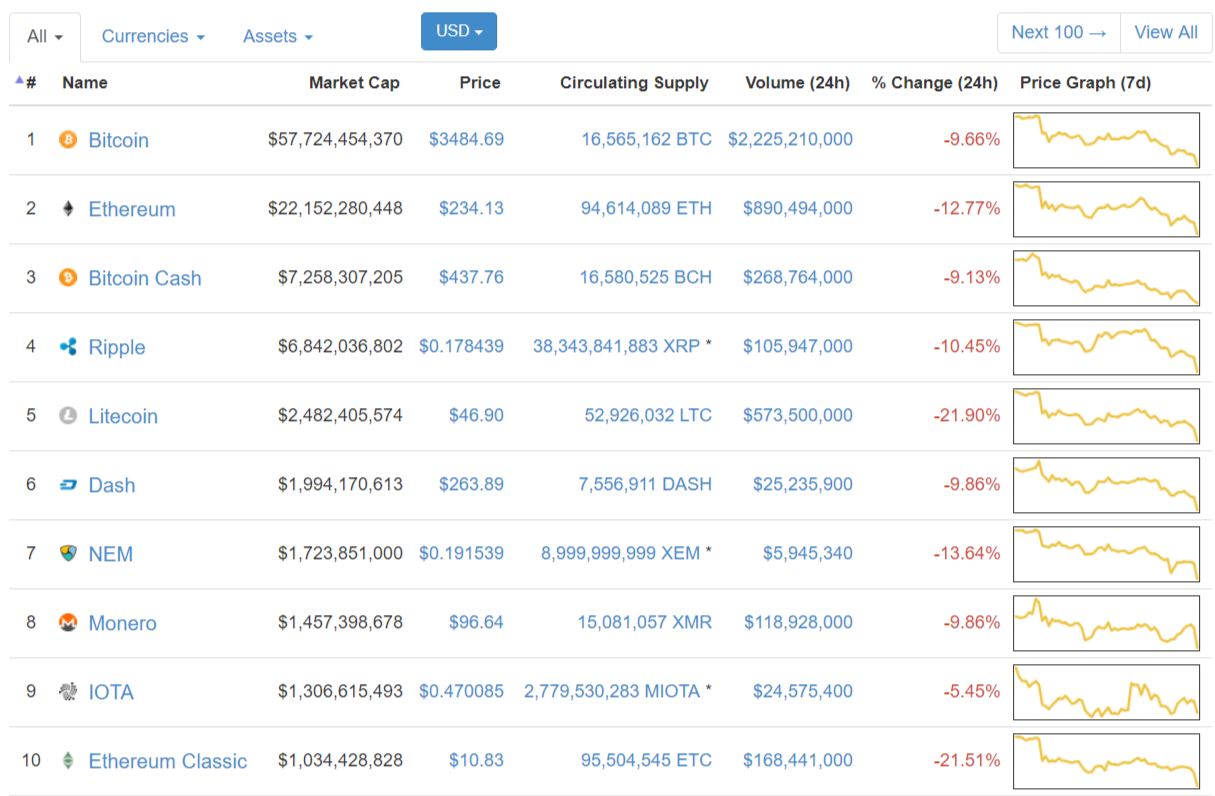
Task: Select the All tab
Action: tap(45, 37)
